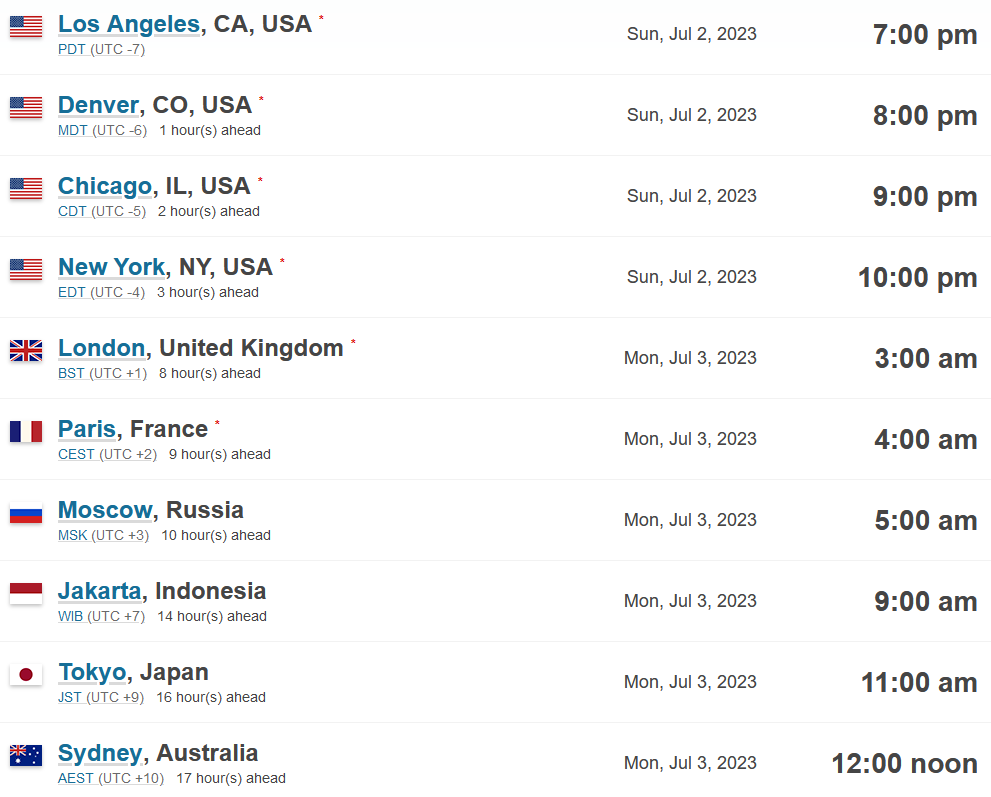The height and width of the screenshot is (797, 991).
Task: Click the WIB (UTC +7) timezone link
Action: coord(101,616)
